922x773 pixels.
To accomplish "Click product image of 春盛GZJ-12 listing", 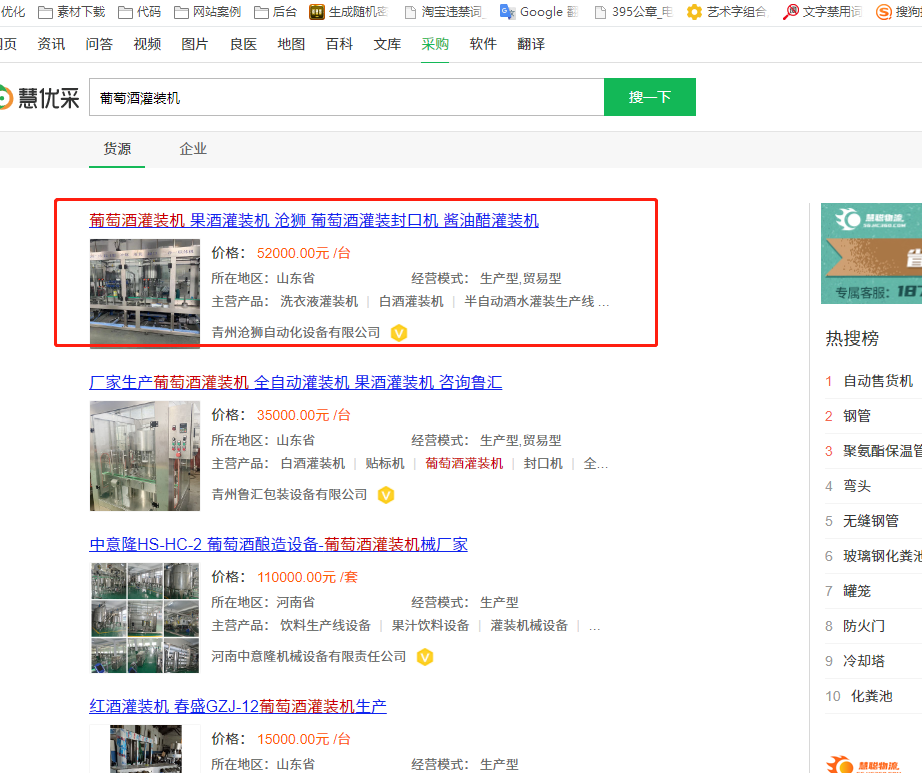I will [x=146, y=748].
